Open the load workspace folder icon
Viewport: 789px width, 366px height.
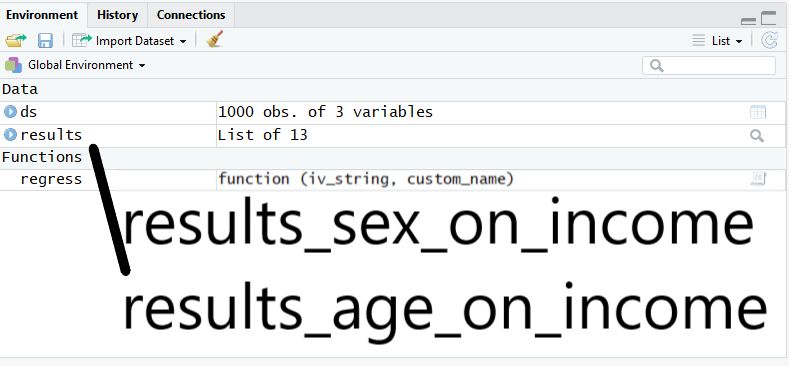tap(16, 40)
